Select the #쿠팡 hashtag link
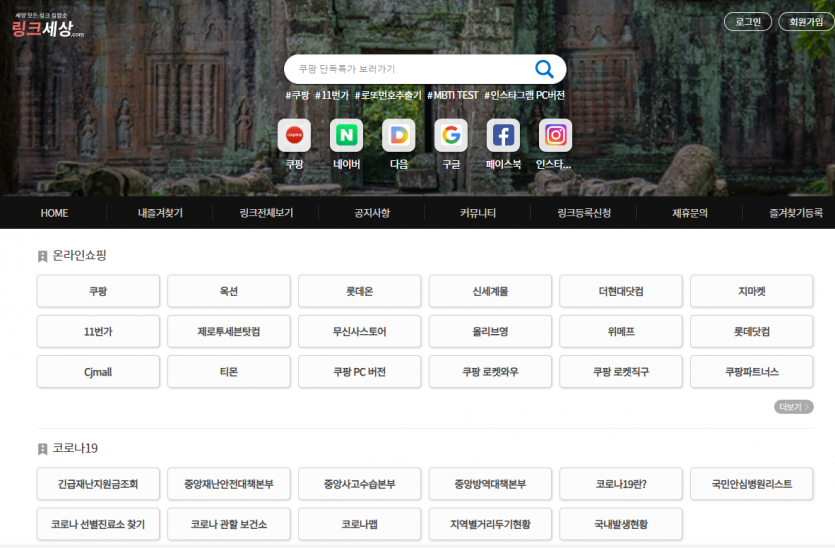 tap(297, 95)
